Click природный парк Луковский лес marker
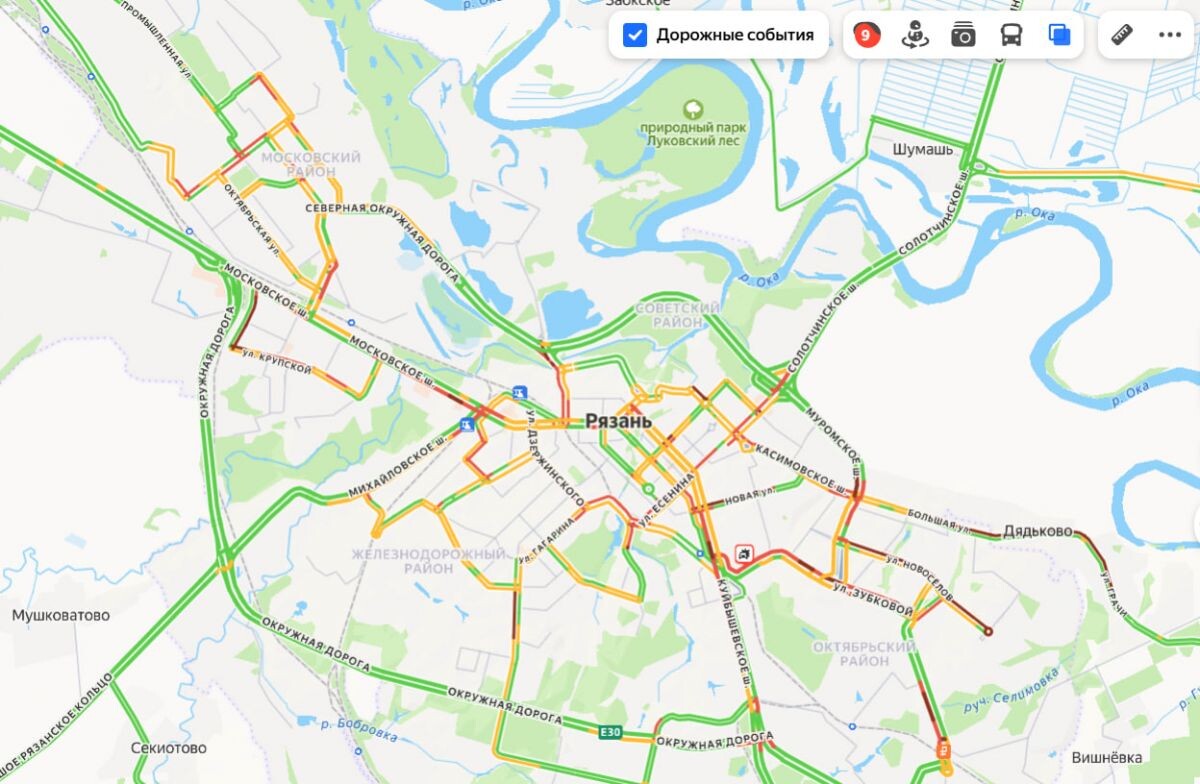Image resolution: width=1200 pixels, height=784 pixels. click(x=691, y=107)
